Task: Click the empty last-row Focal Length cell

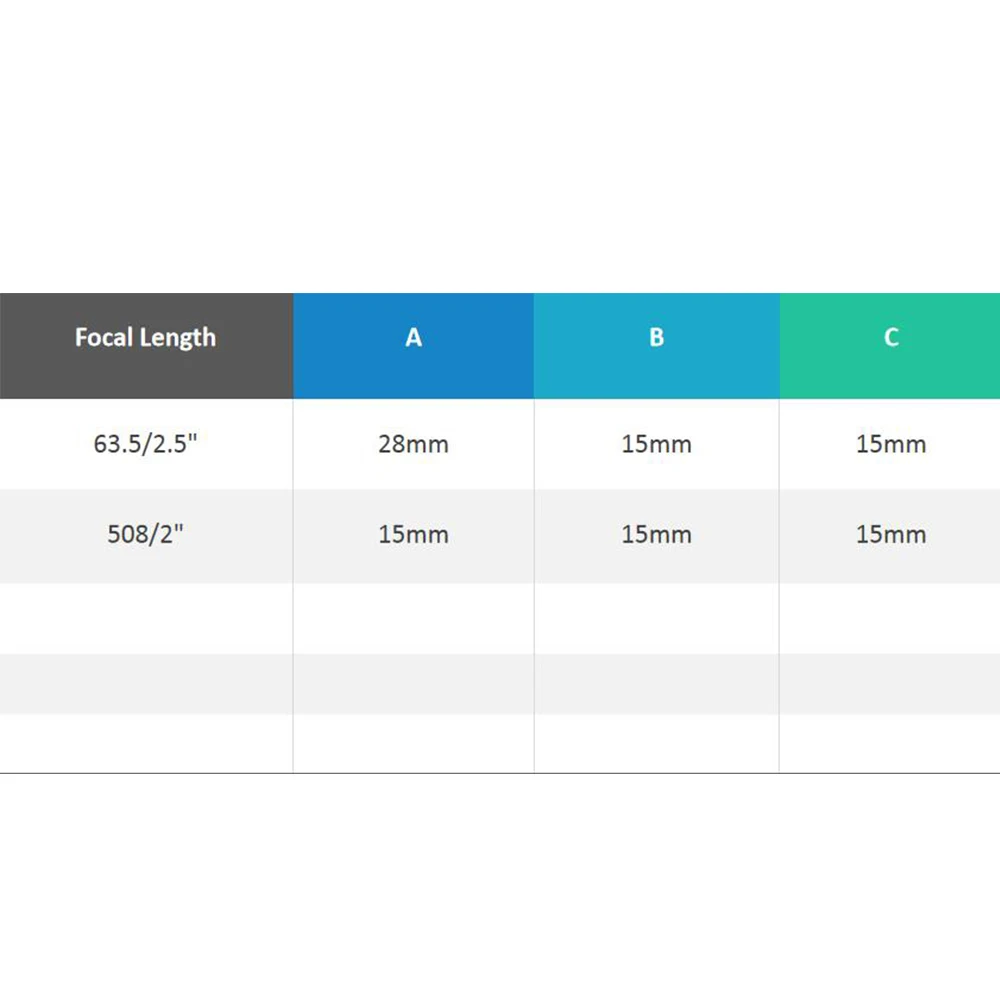Action: coord(146,743)
